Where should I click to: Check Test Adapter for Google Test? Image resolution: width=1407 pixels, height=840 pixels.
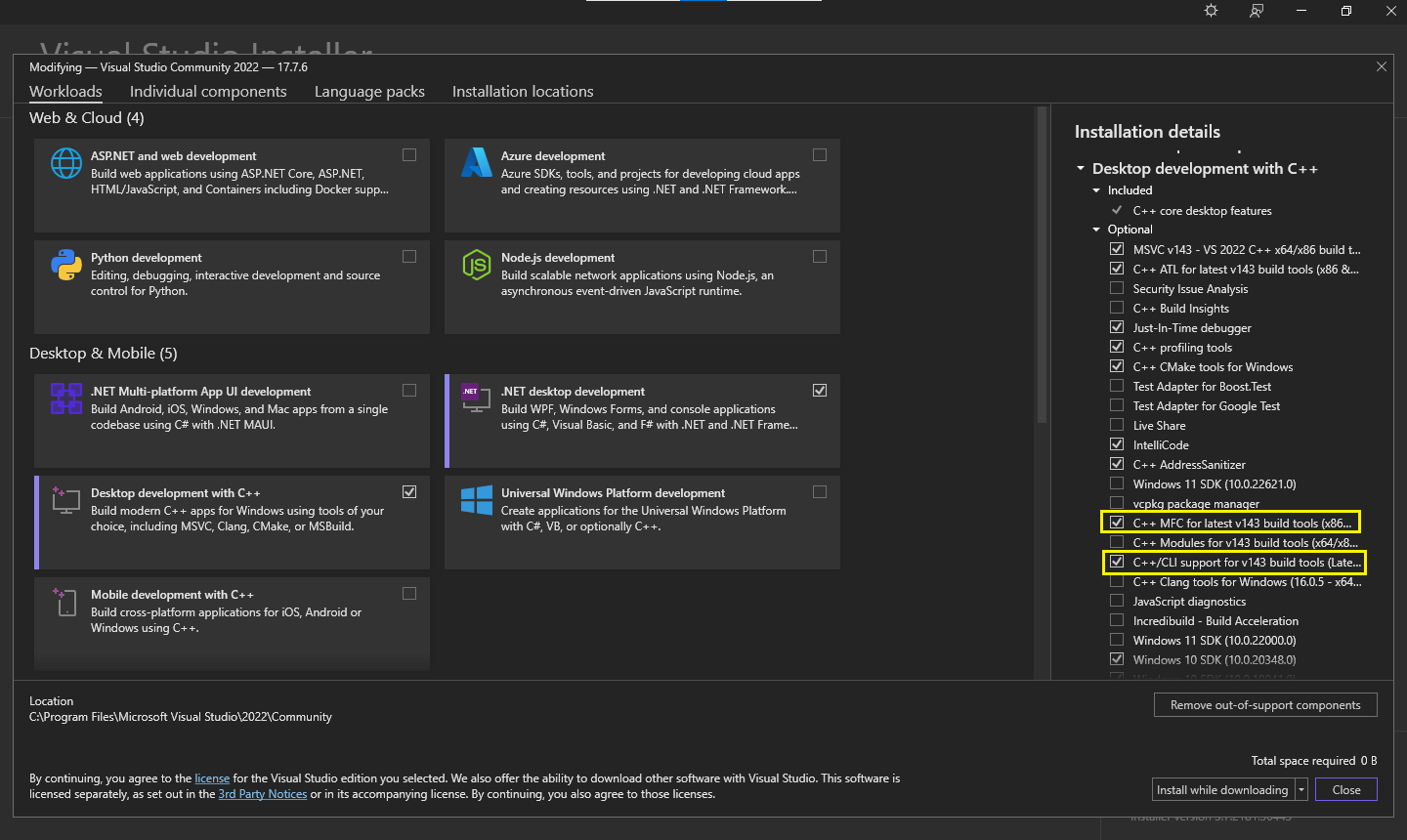point(1117,405)
